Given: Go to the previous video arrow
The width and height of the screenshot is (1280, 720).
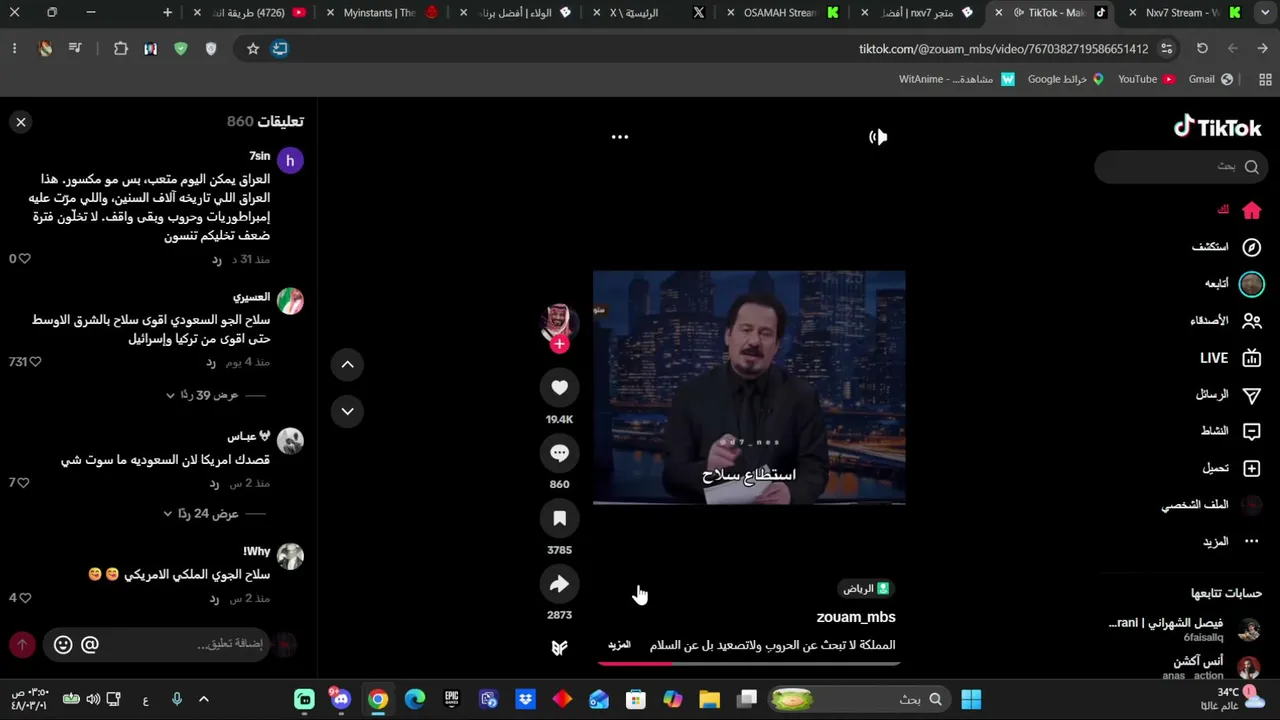Looking at the screenshot, I should point(347,365).
